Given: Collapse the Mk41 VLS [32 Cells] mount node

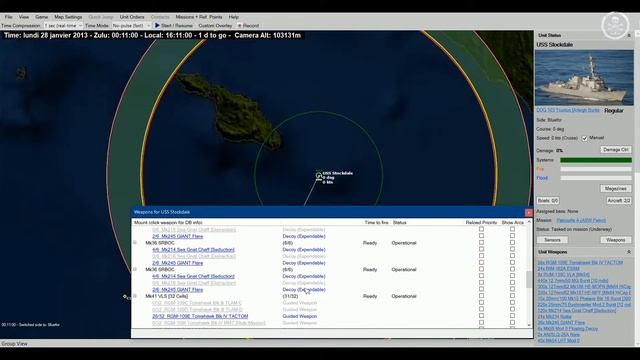Looking at the screenshot, I should click(135, 296).
